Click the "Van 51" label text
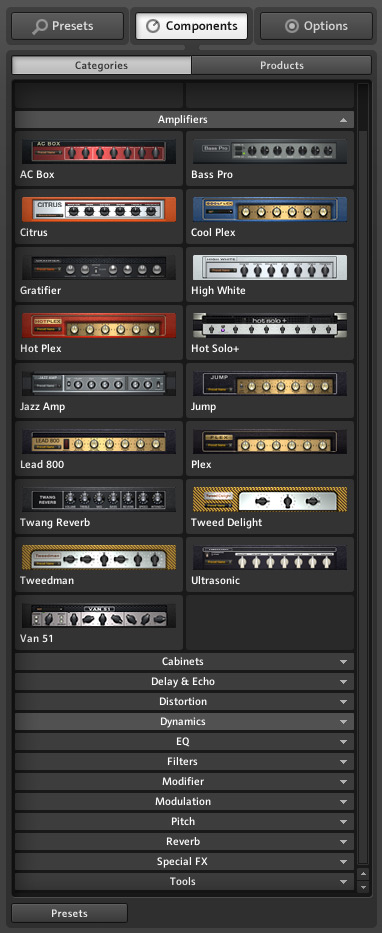382x933 pixels. coord(36,639)
